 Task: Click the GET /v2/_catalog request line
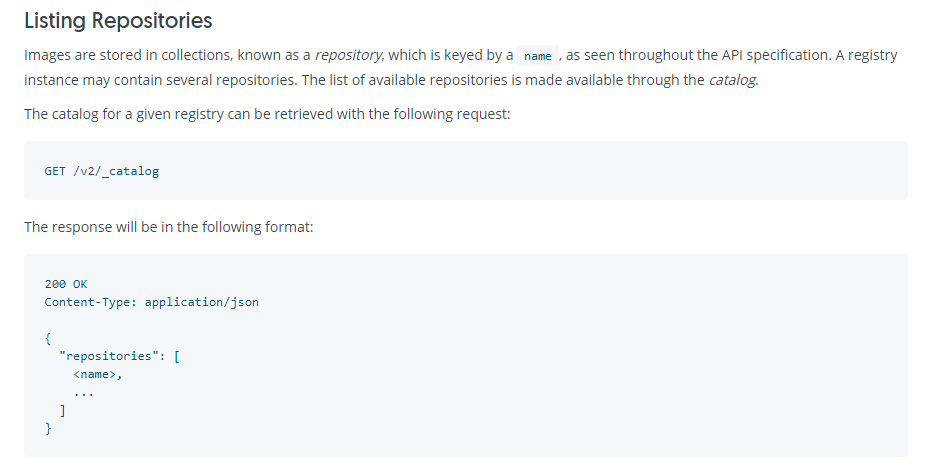101,171
